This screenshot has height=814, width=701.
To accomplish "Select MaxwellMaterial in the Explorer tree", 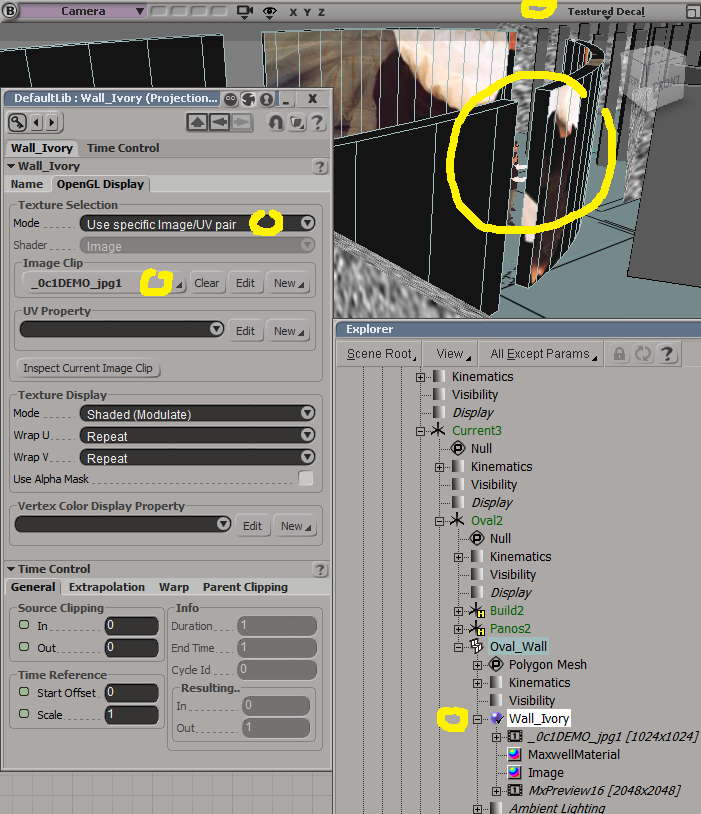I will pos(573,755).
